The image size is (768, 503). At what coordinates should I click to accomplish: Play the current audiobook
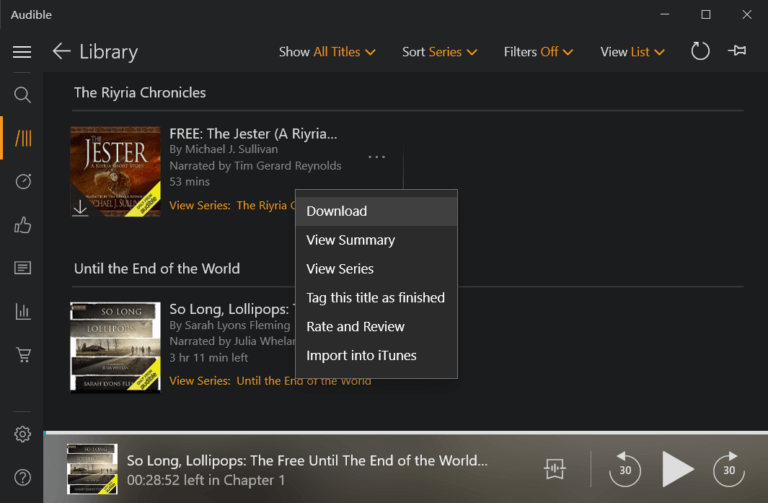click(677, 469)
